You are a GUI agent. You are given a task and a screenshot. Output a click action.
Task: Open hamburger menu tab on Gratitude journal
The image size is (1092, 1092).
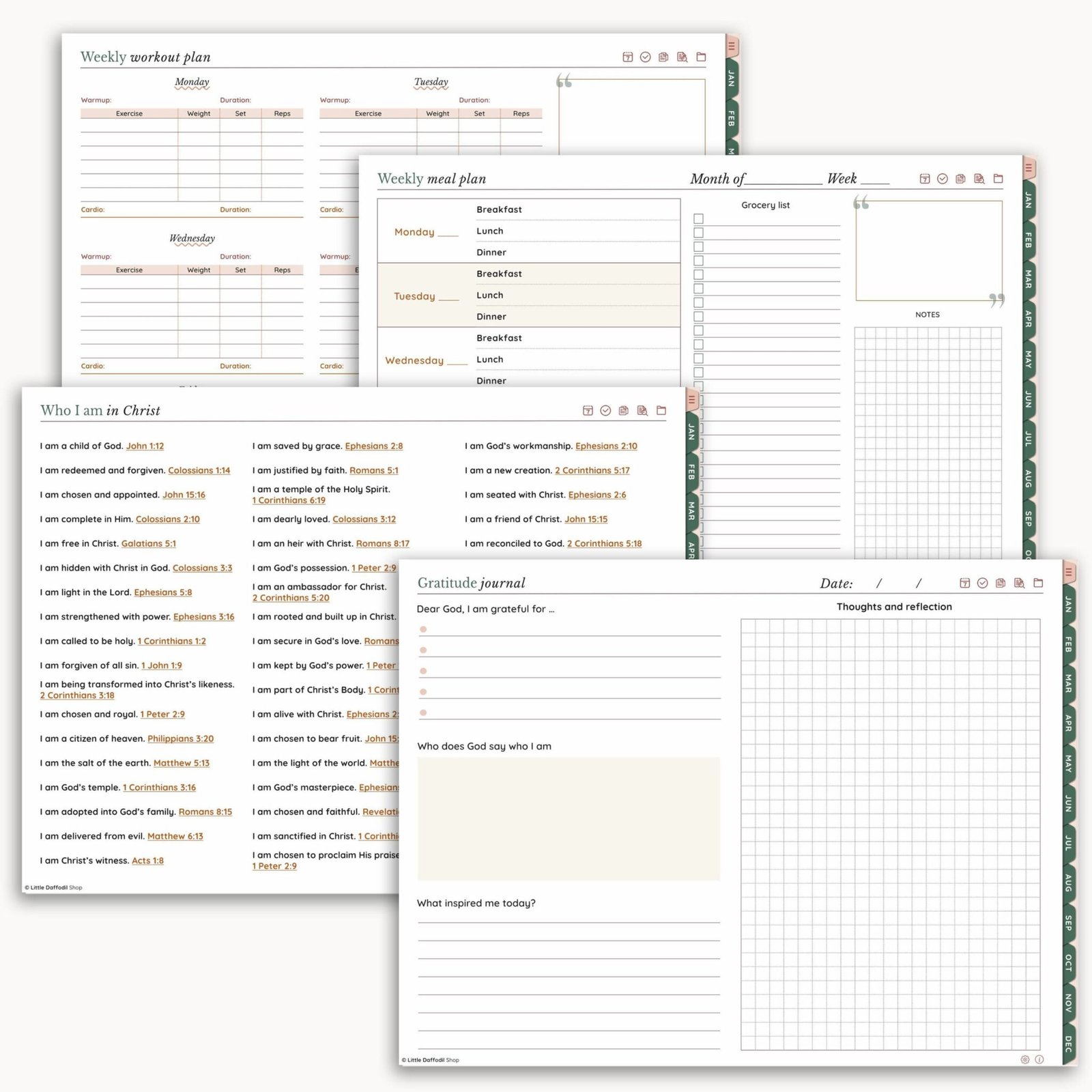pyautogui.click(x=1069, y=572)
